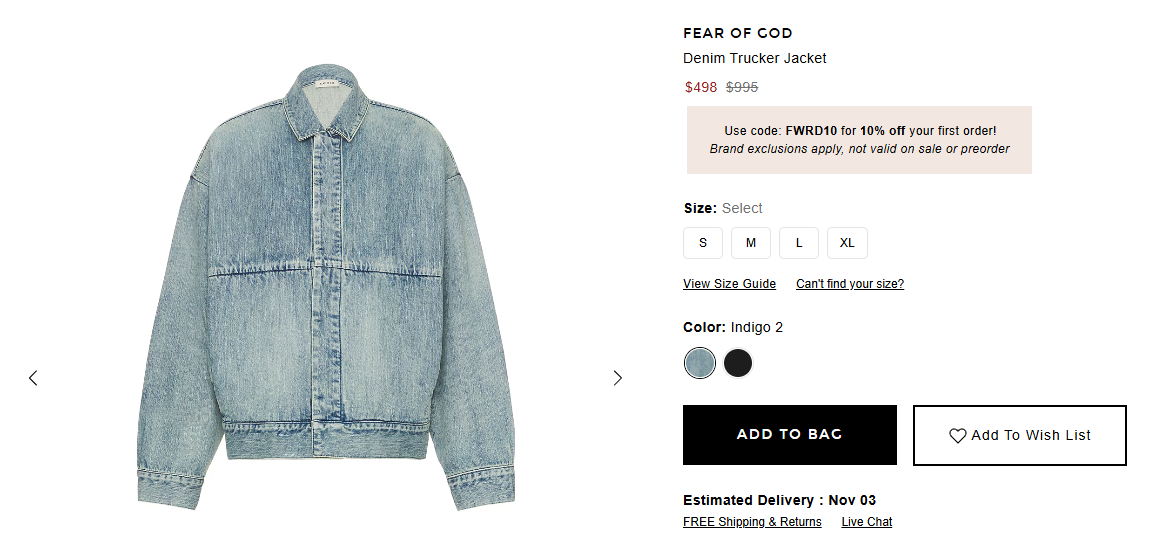Choose size M
The width and height of the screenshot is (1168, 559).
pos(751,243)
